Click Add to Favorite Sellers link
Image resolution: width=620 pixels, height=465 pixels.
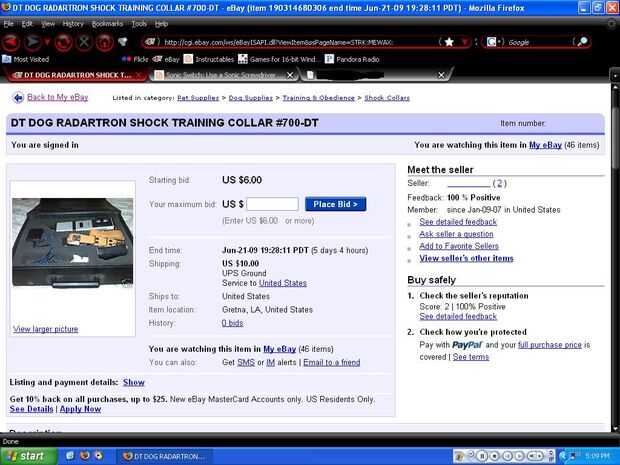point(459,246)
